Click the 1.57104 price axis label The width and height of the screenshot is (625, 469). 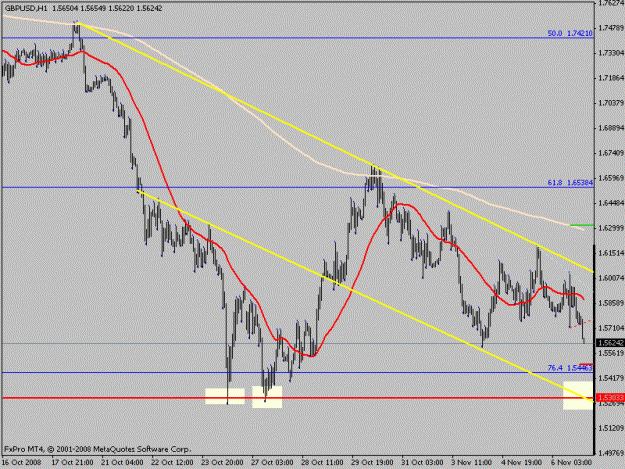coord(611,328)
